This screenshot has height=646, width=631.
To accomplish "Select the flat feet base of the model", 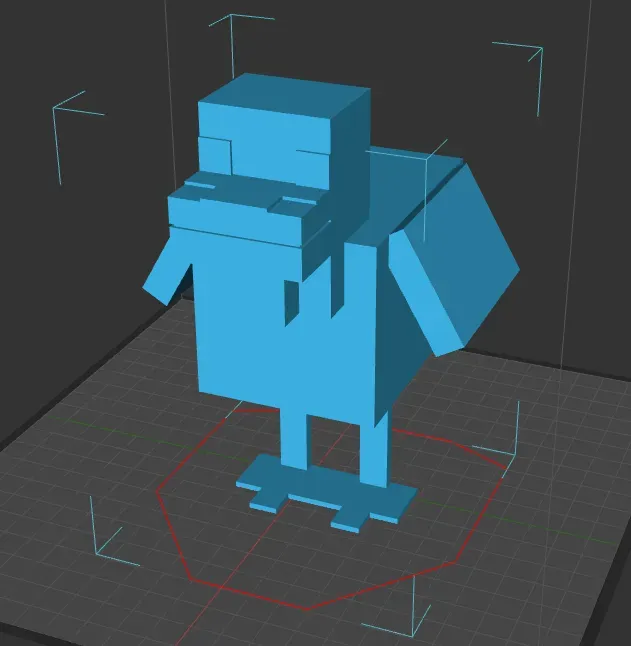I will click(327, 492).
